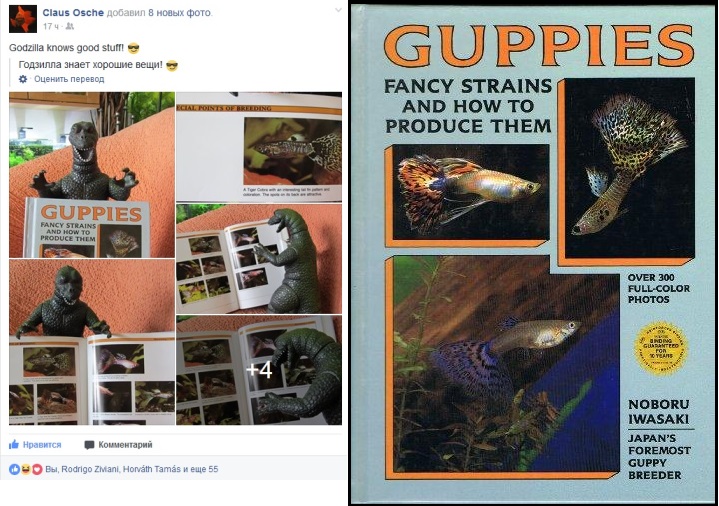Open the photo of Godzilla holding the Guppies book

click(x=92, y=175)
